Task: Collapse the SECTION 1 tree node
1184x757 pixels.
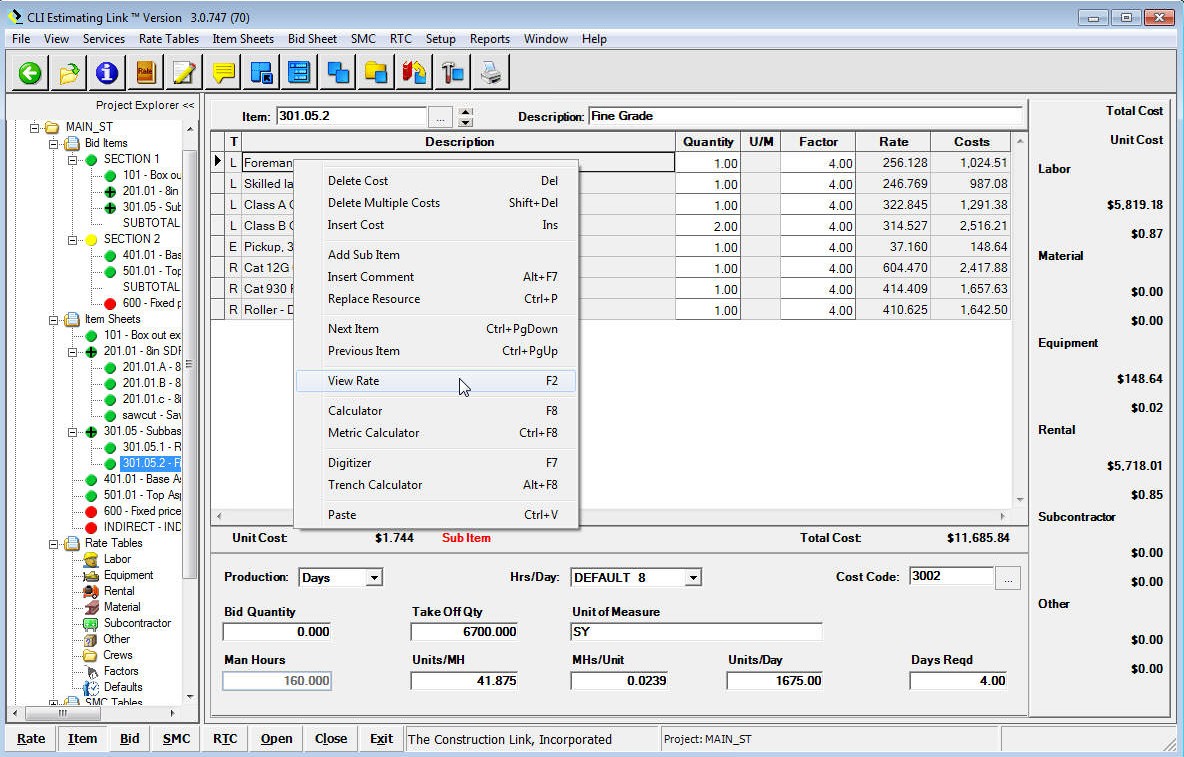Action: [x=72, y=159]
